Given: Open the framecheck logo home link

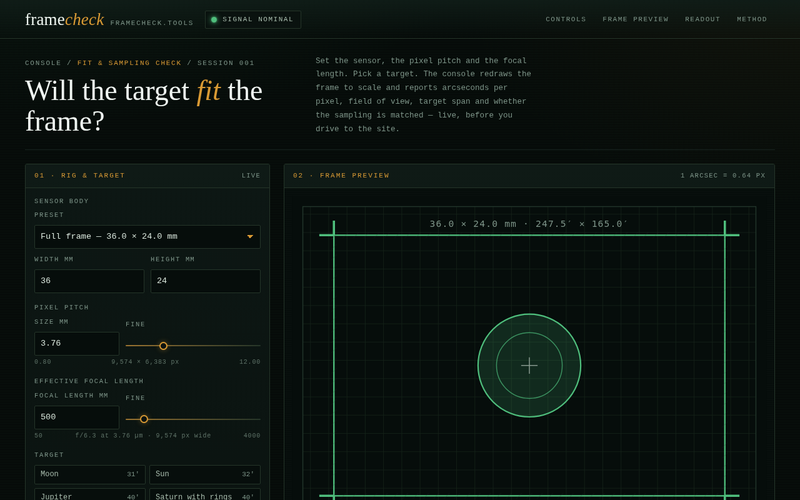Looking at the screenshot, I should point(64,19).
